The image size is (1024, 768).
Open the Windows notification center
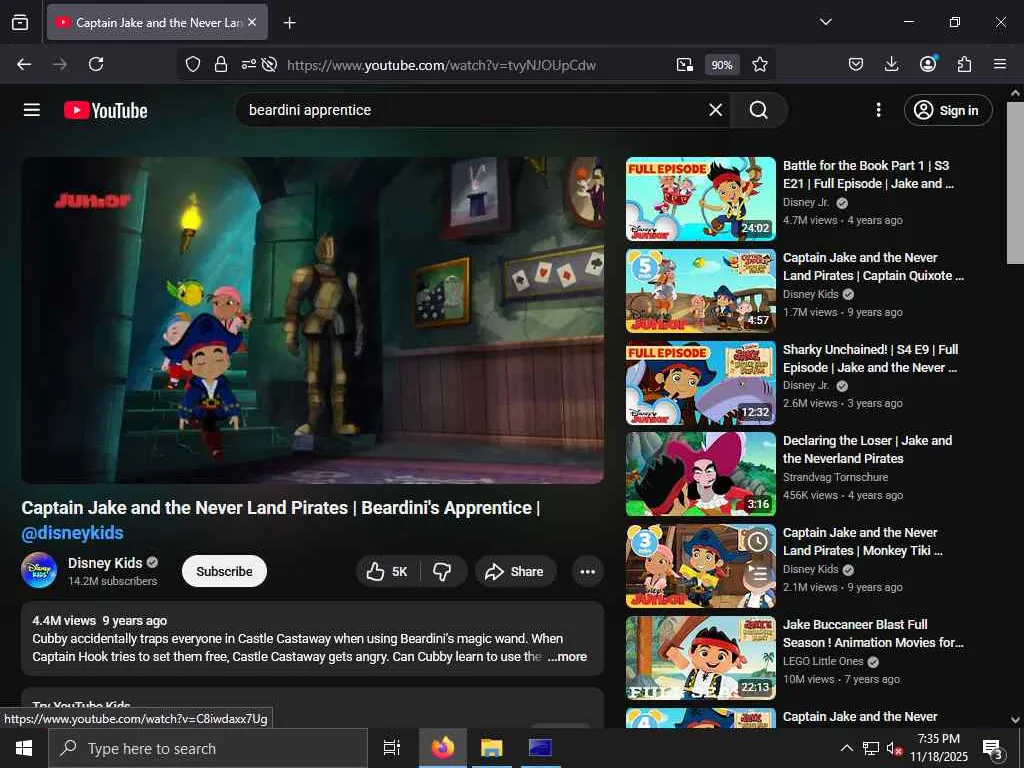992,749
